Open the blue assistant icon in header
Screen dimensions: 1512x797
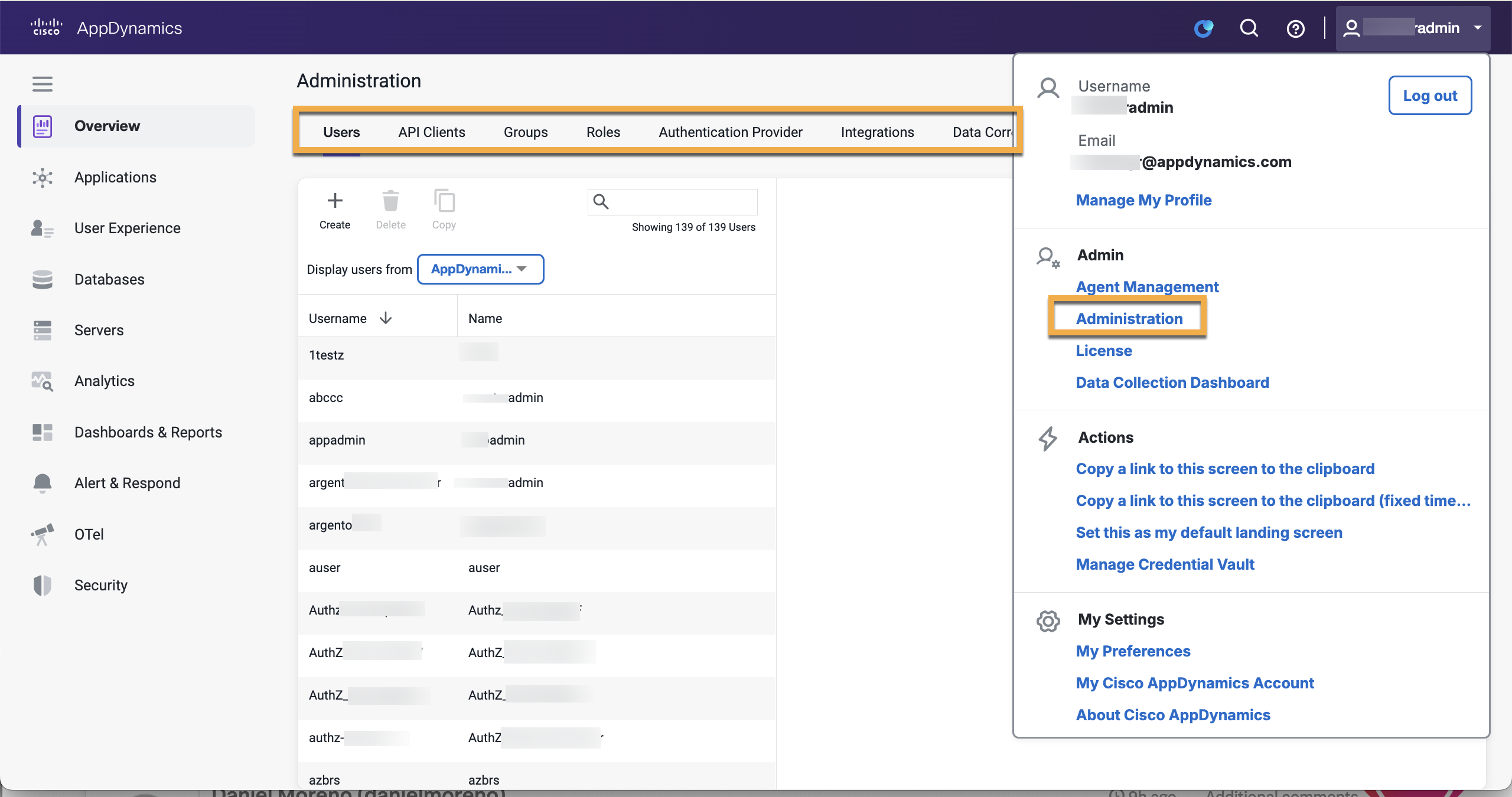tap(1203, 28)
